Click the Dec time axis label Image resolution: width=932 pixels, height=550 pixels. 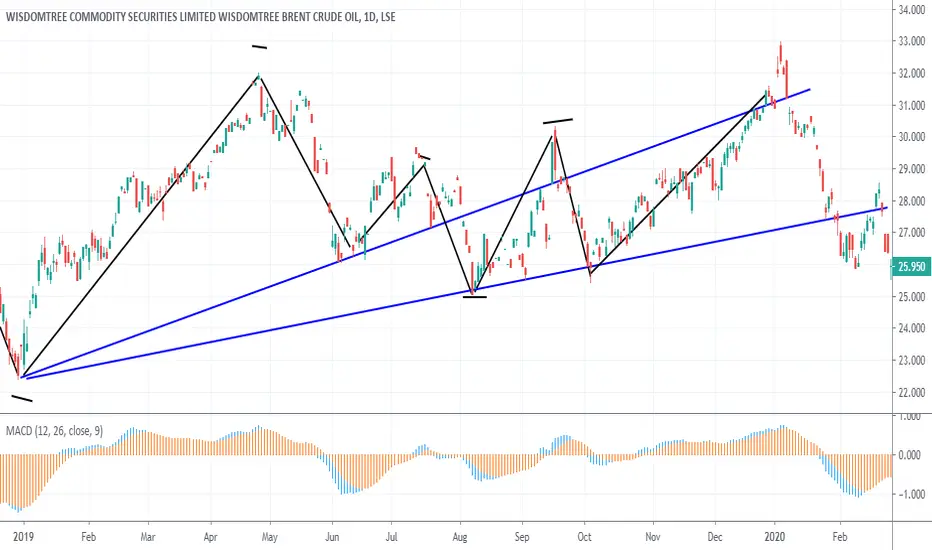pyautogui.click(x=715, y=537)
